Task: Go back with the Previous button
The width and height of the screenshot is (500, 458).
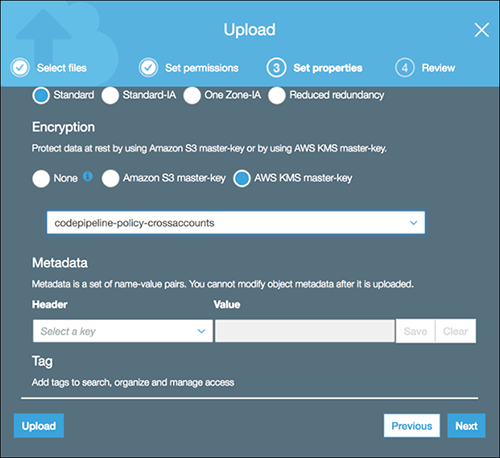Action: 412,426
